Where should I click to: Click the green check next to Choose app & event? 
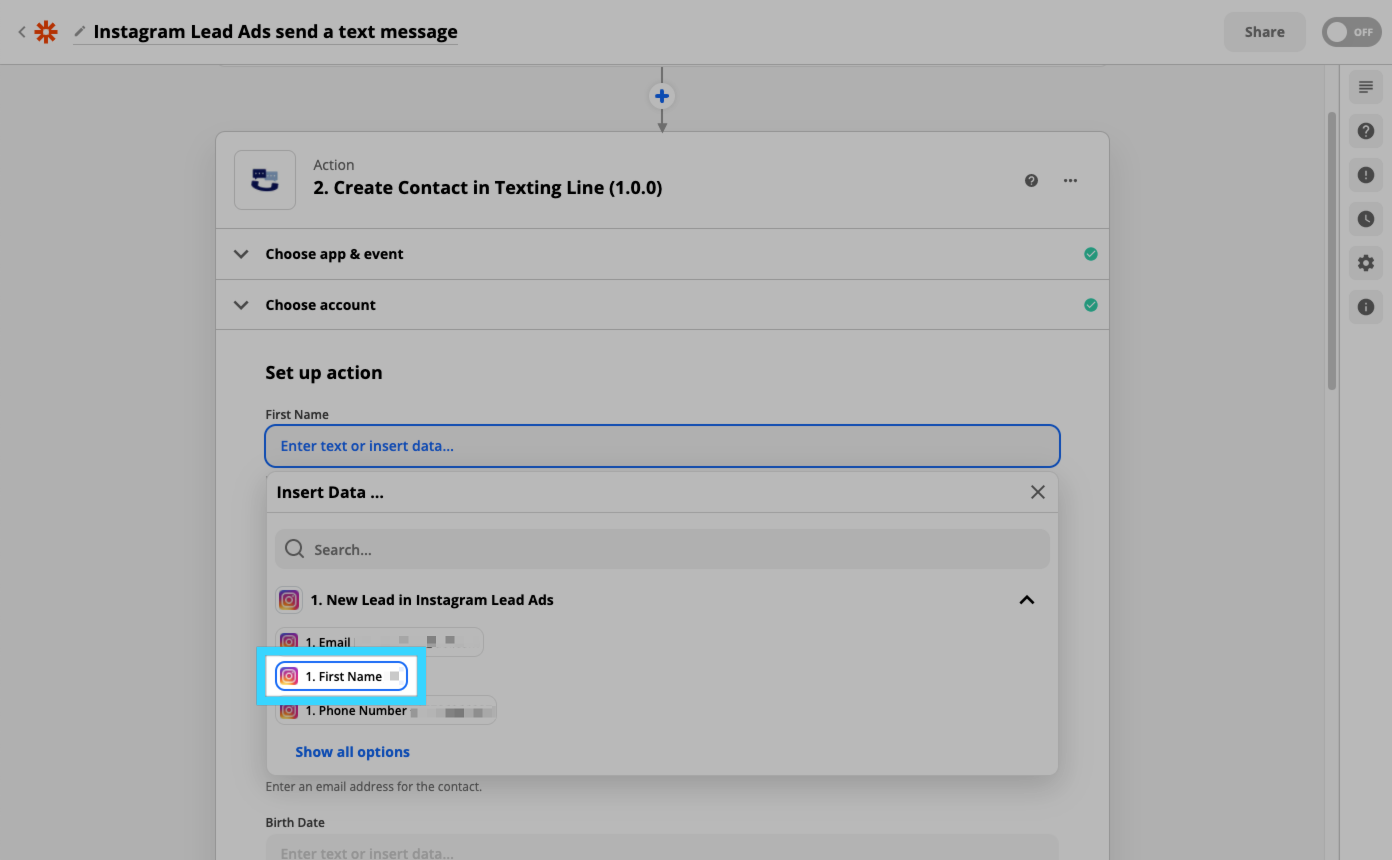(1090, 254)
